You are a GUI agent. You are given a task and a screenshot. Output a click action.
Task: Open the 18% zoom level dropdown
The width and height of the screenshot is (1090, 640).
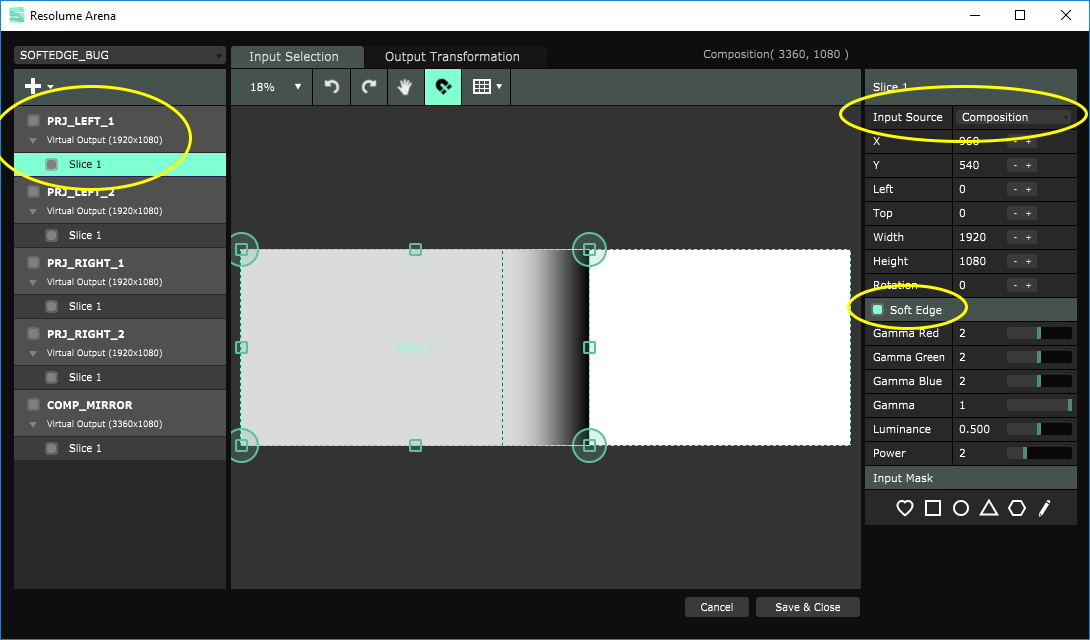(x=275, y=87)
